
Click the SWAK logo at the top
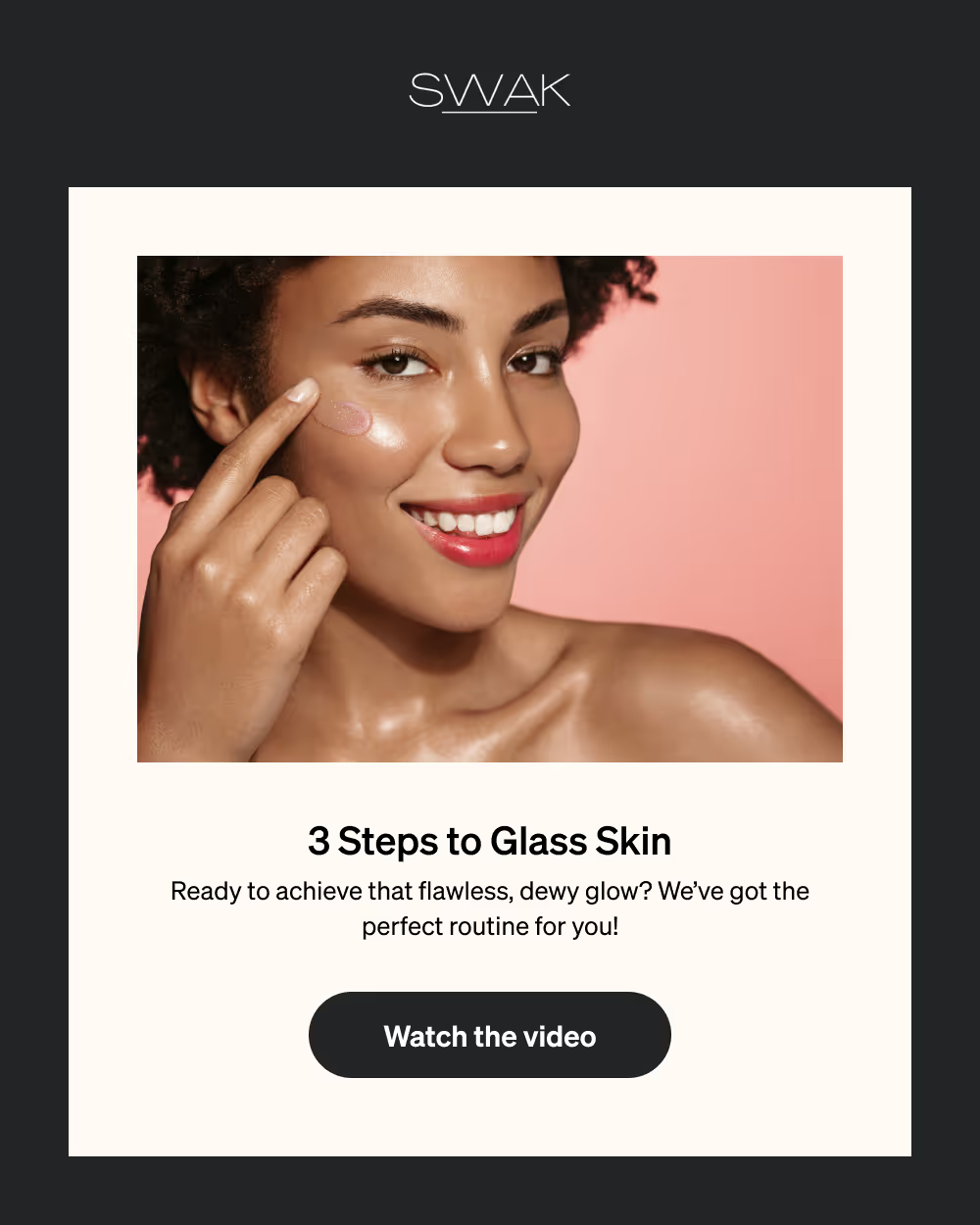(x=489, y=92)
